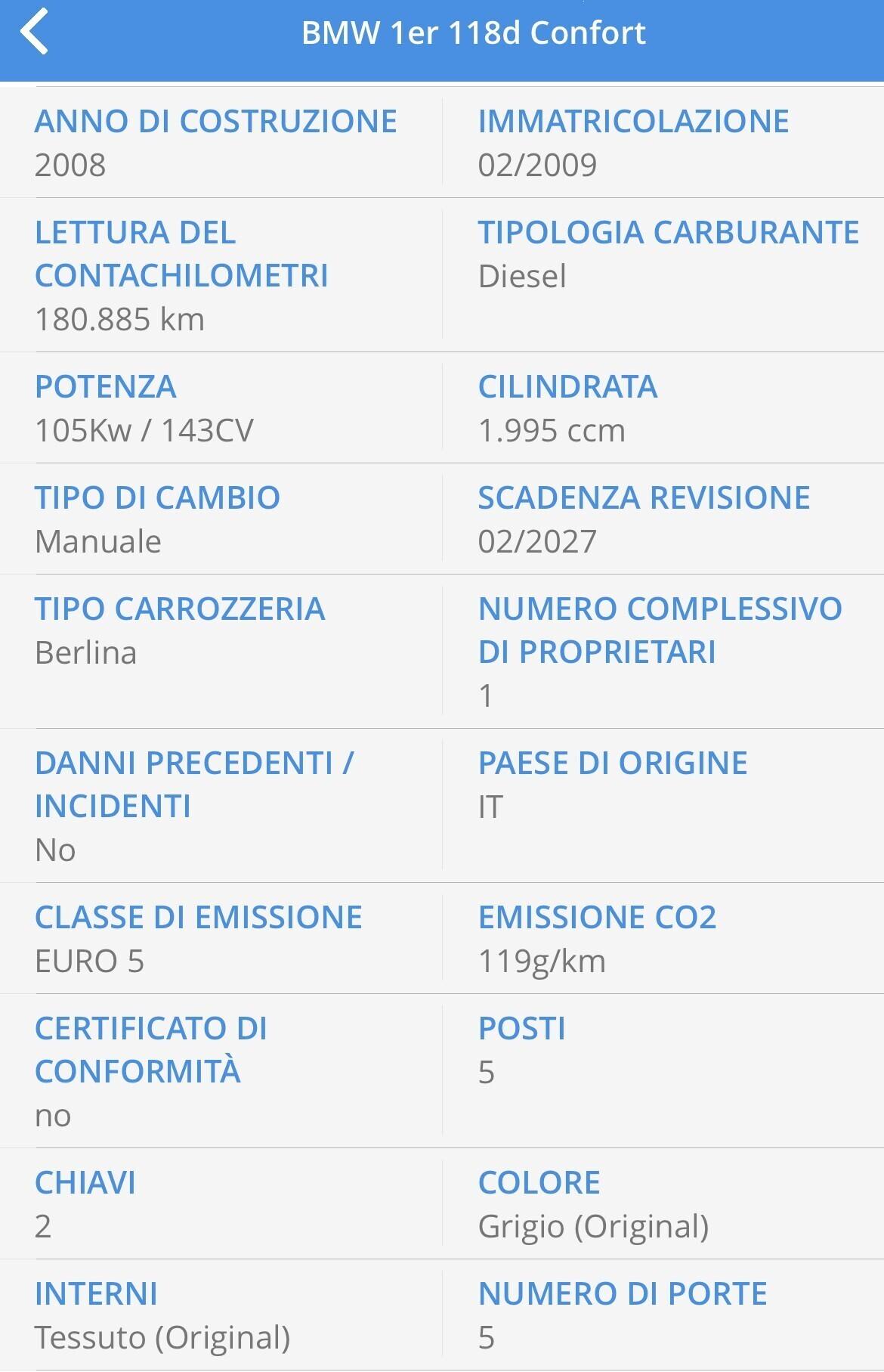Viewport: 884px width, 1372px height.
Task: Click the IMMATRICOLAZIONE heading
Action: point(634,121)
